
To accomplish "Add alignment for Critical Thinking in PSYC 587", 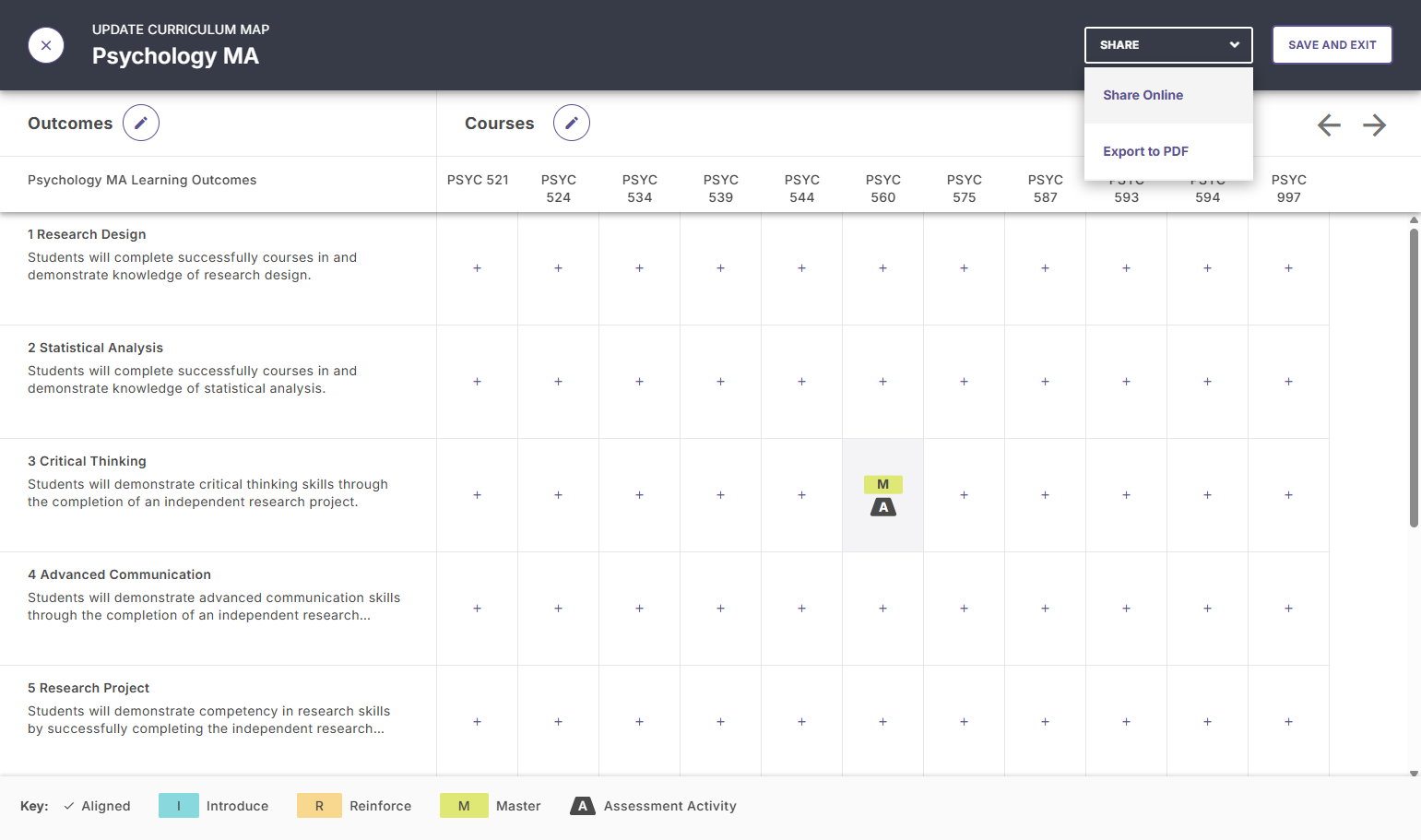I will click(1045, 495).
